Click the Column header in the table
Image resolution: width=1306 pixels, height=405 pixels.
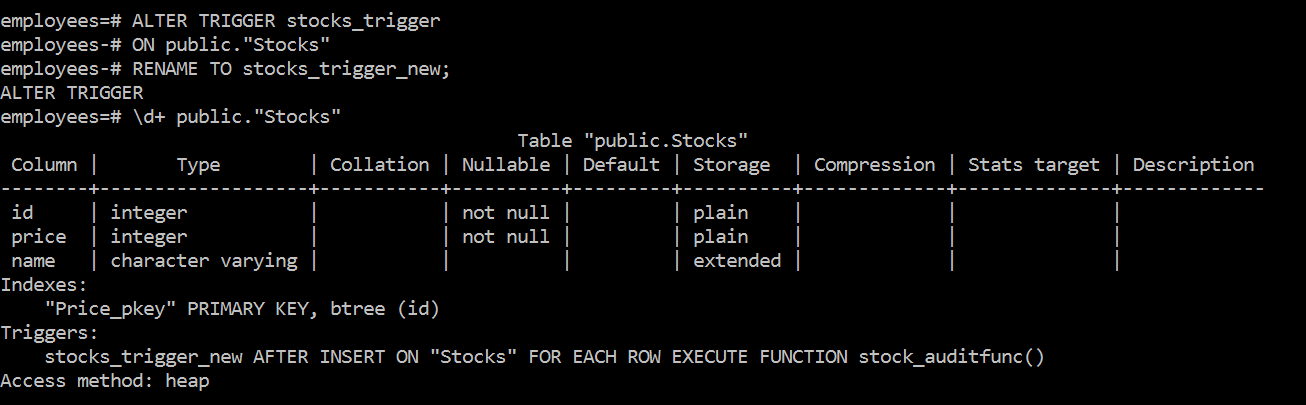[x=44, y=165]
